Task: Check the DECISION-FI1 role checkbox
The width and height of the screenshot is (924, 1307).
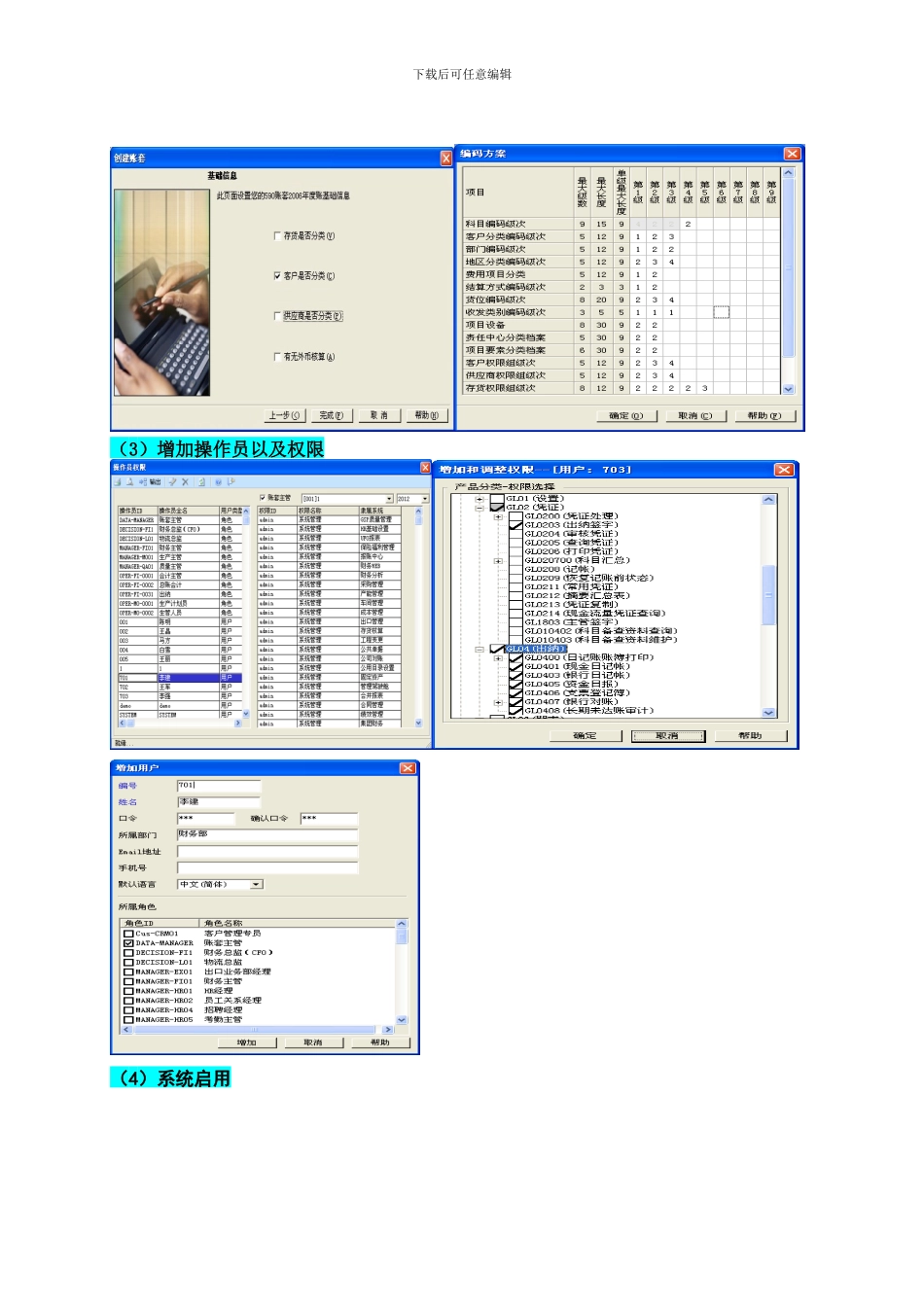Action: coord(128,953)
